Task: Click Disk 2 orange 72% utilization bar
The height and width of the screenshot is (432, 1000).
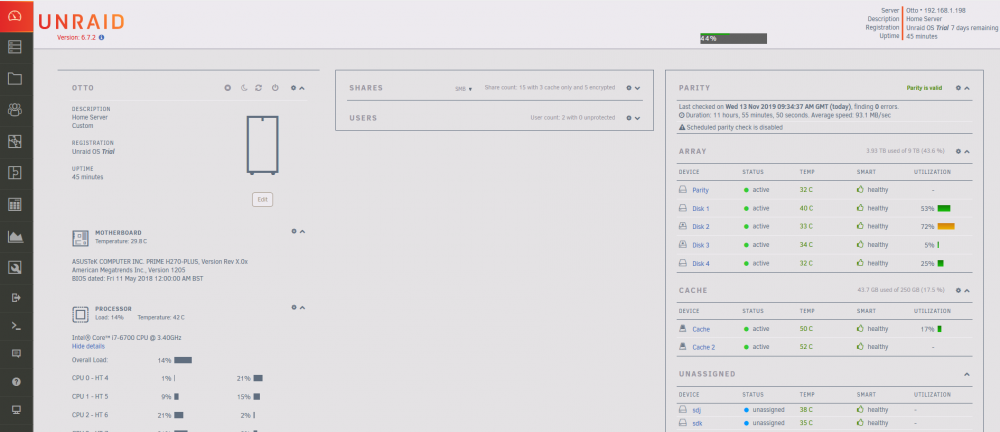Action: (946, 227)
